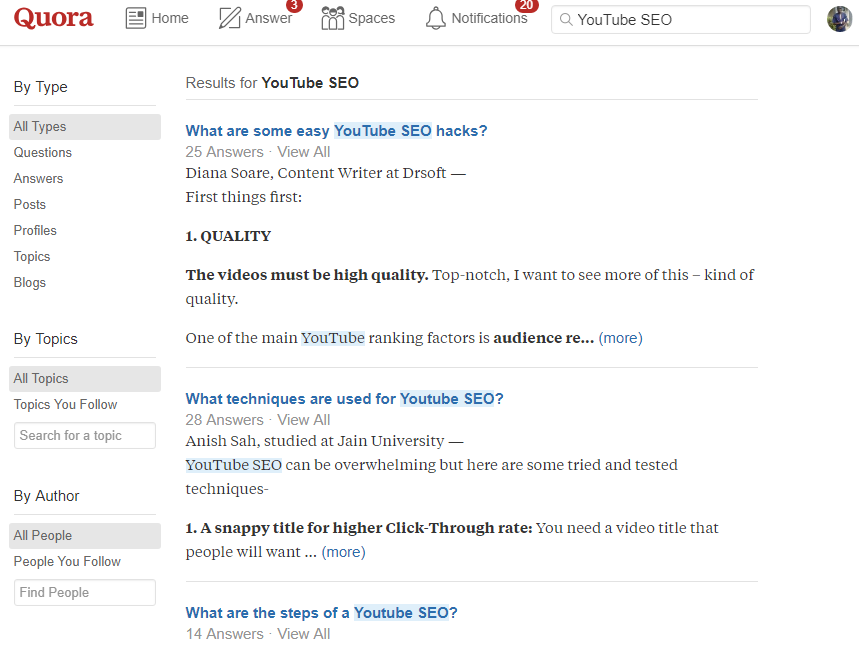
Task: Select the All Types filter
Action: tap(85, 127)
